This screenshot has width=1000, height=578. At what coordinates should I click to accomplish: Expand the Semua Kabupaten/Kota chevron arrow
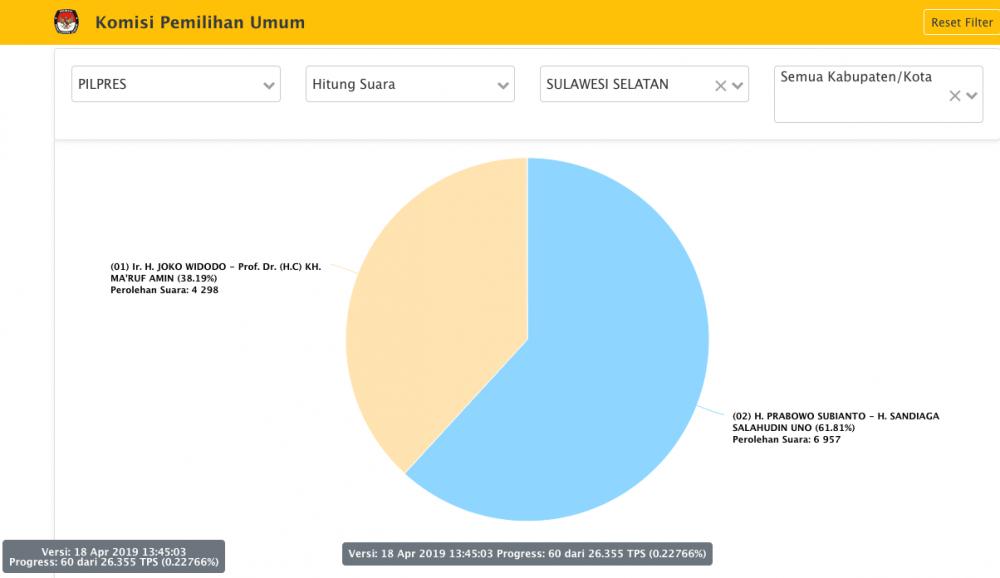[x=971, y=96]
